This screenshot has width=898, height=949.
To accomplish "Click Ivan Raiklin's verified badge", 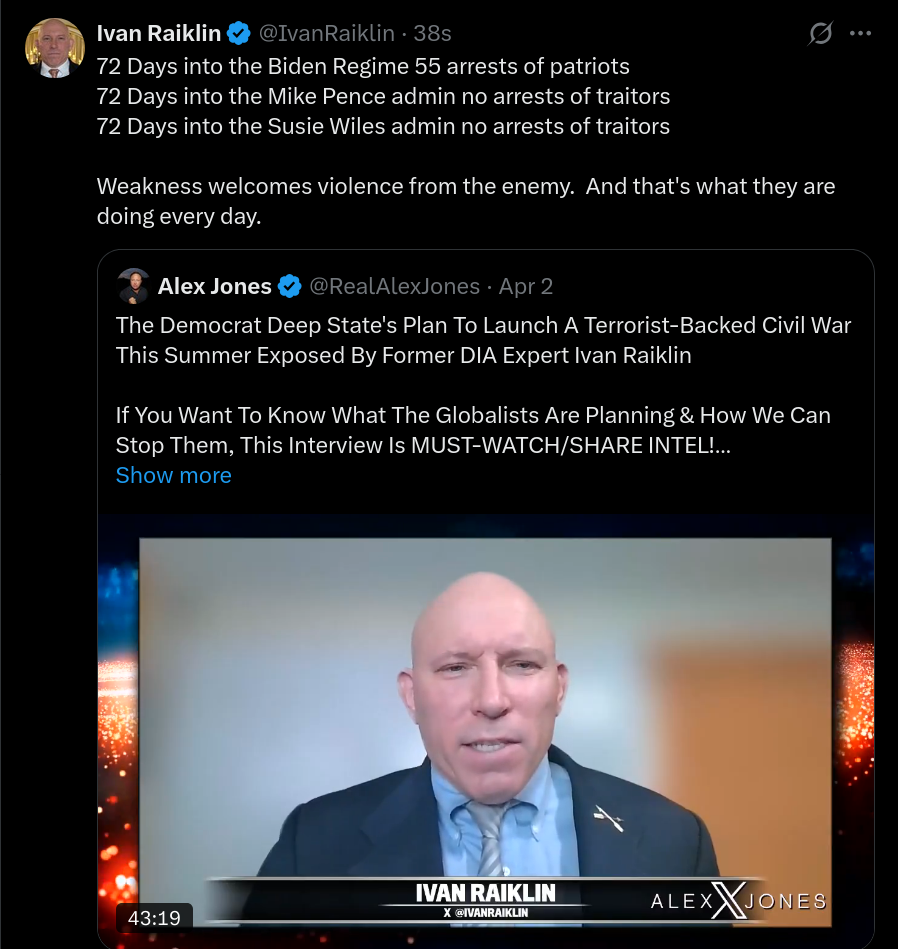I will pyautogui.click(x=238, y=33).
